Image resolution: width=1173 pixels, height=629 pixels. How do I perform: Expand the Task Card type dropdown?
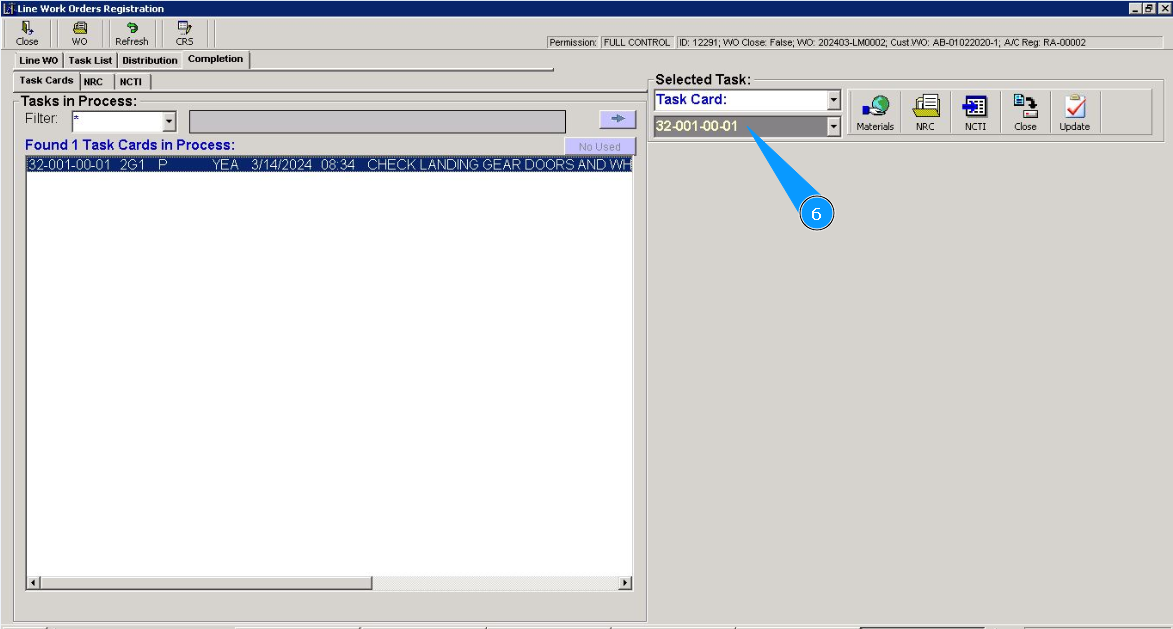point(834,99)
